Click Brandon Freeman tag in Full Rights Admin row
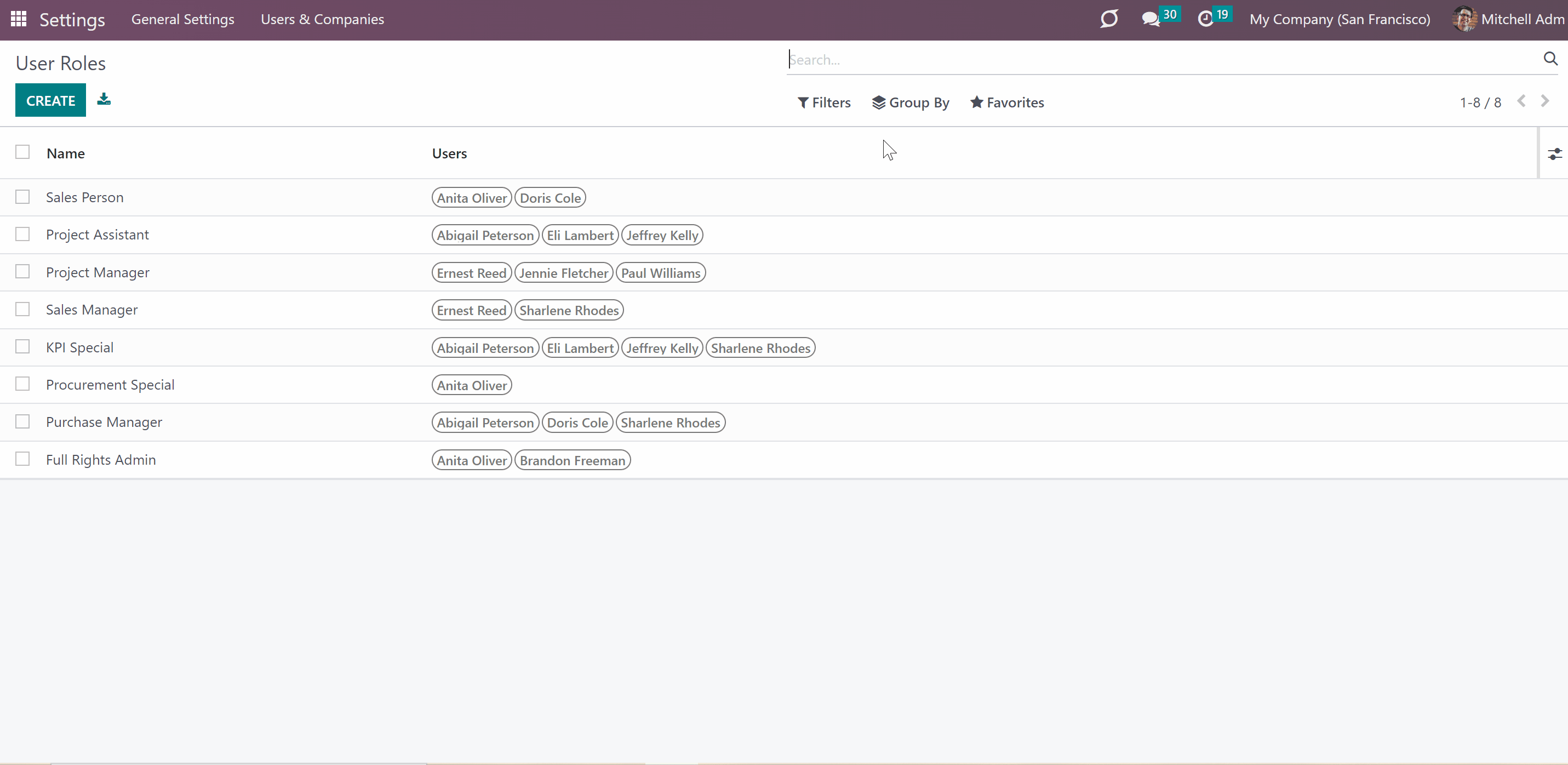 (x=572, y=460)
